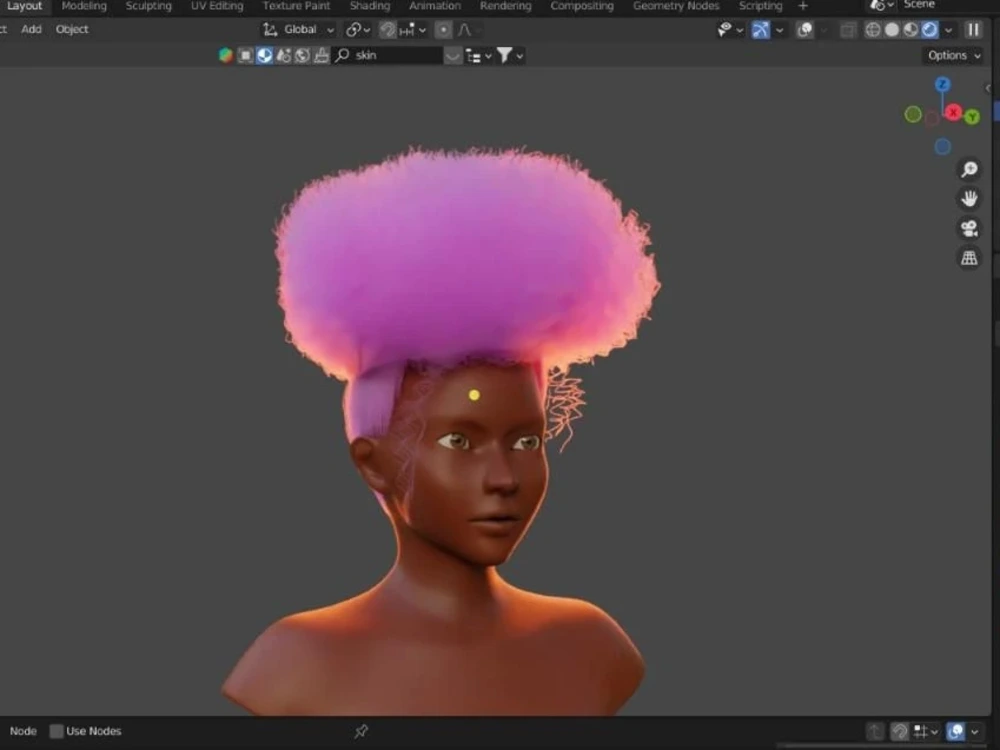
Task: Open the Object menu in viewport header
Action: tap(72, 29)
